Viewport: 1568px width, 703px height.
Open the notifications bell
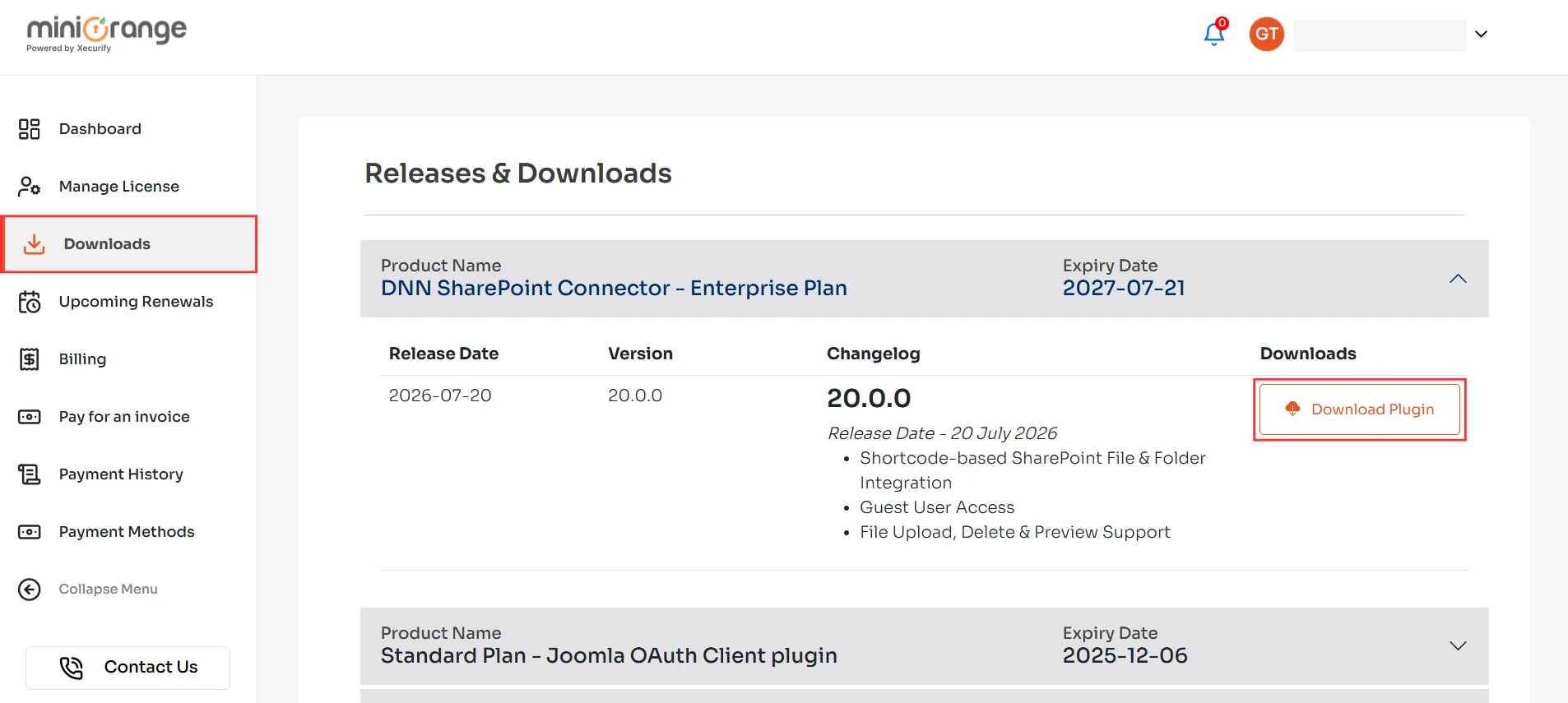(1214, 34)
